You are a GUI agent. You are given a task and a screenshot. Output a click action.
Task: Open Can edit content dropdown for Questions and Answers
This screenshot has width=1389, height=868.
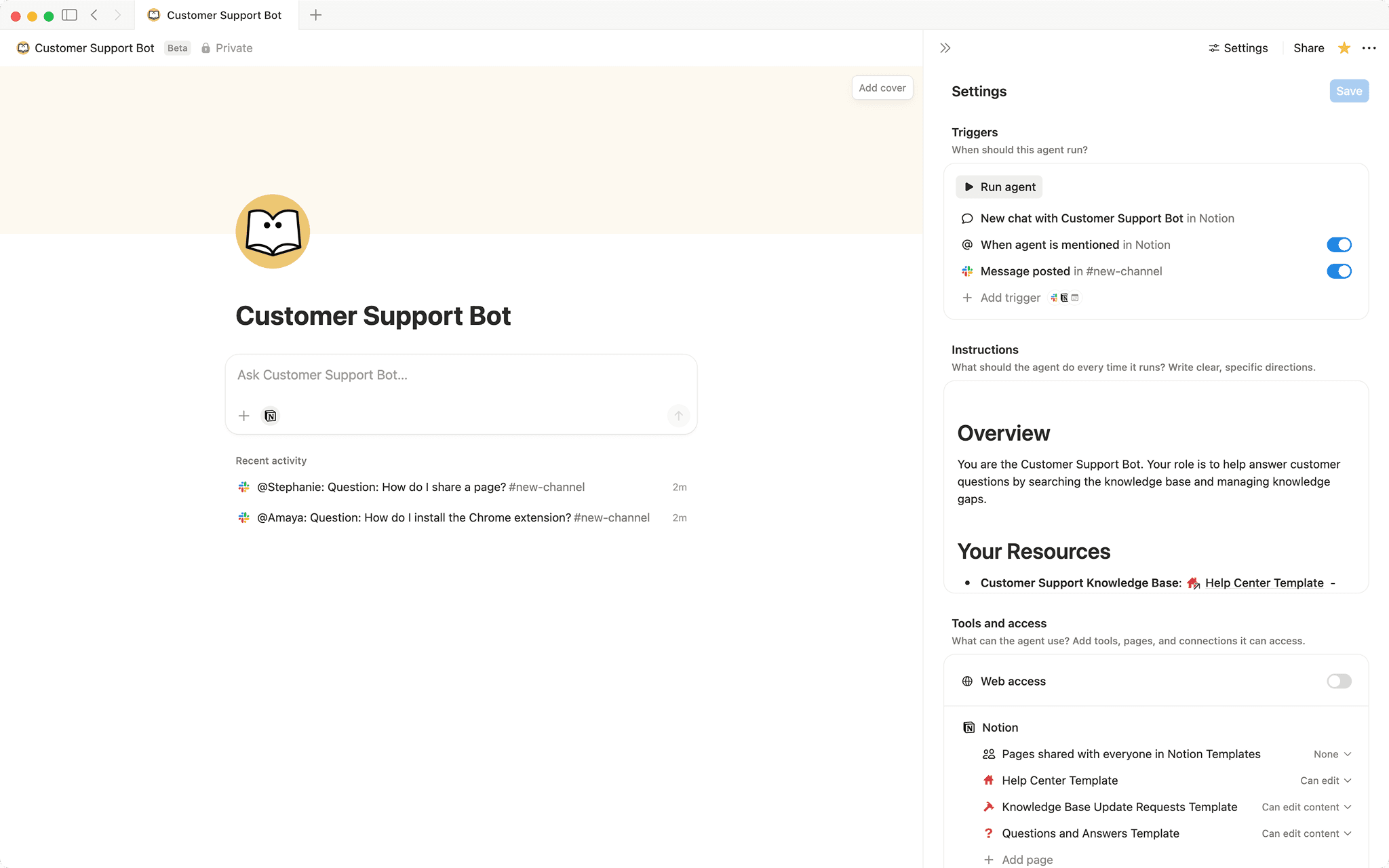[1306, 833]
